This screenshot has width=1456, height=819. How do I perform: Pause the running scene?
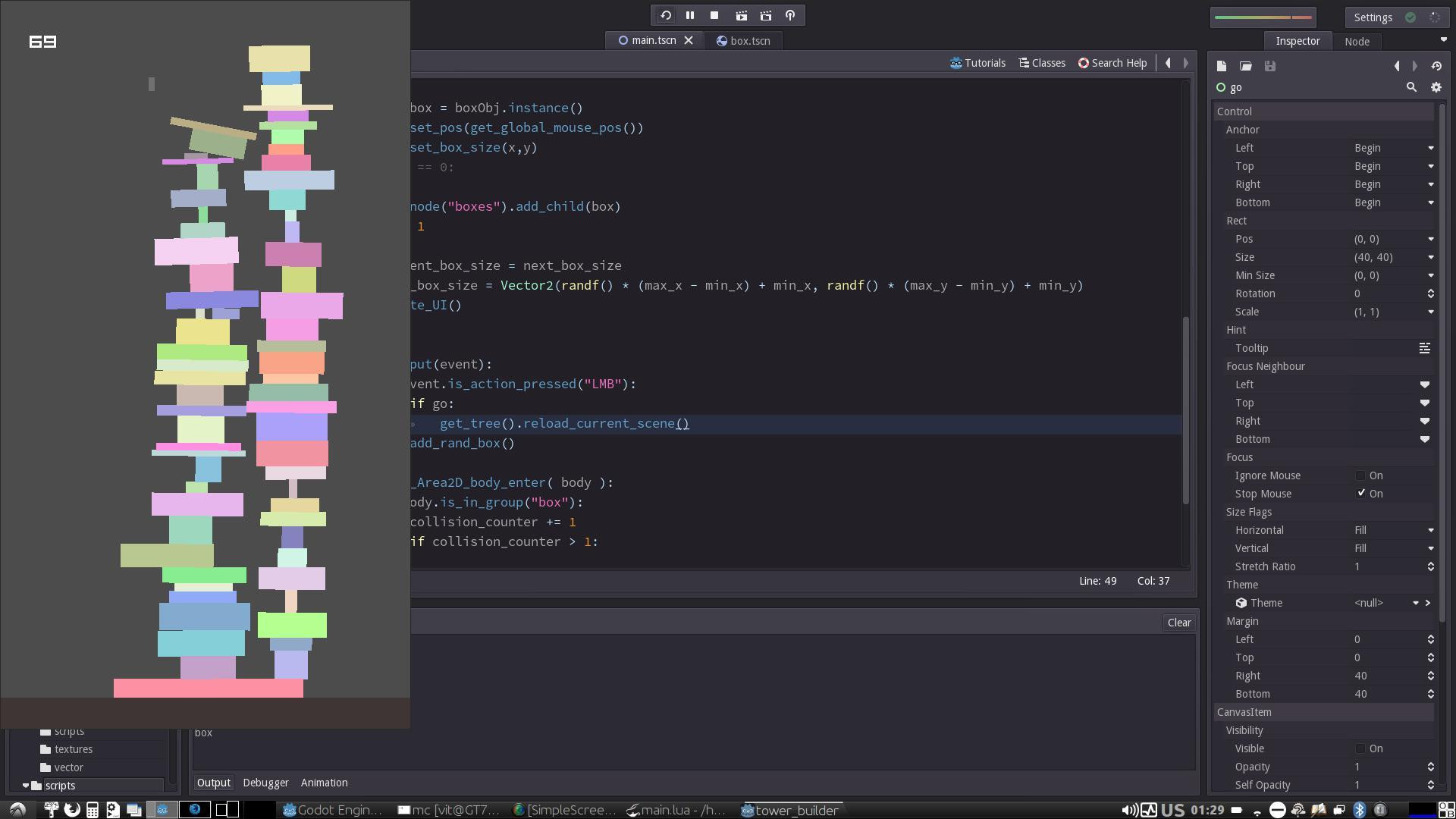point(689,15)
